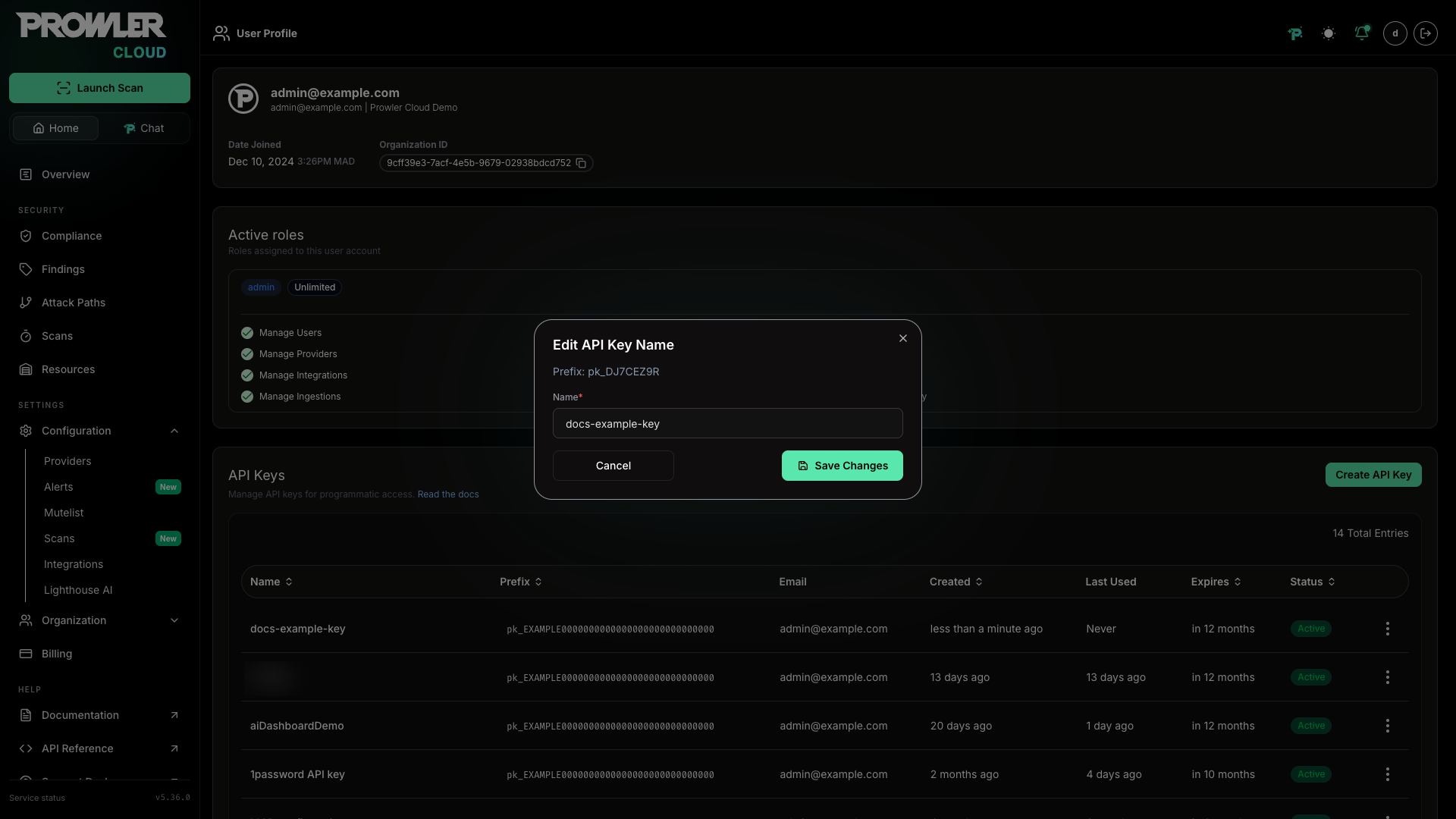Click the docs-example-key name cell

[x=298, y=629]
